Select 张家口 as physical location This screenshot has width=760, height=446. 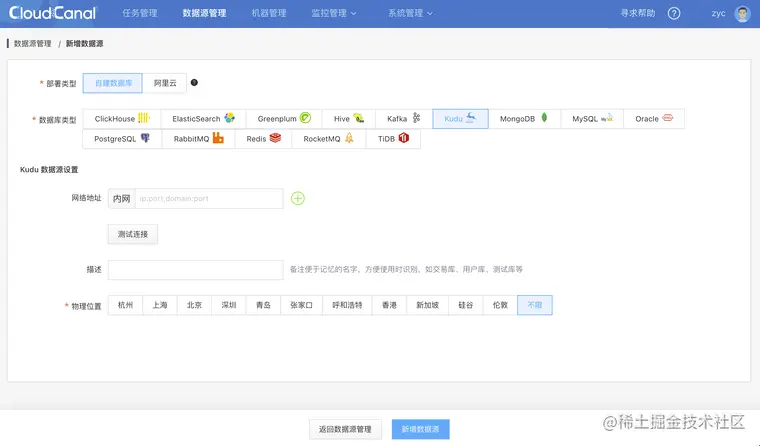[301, 305]
